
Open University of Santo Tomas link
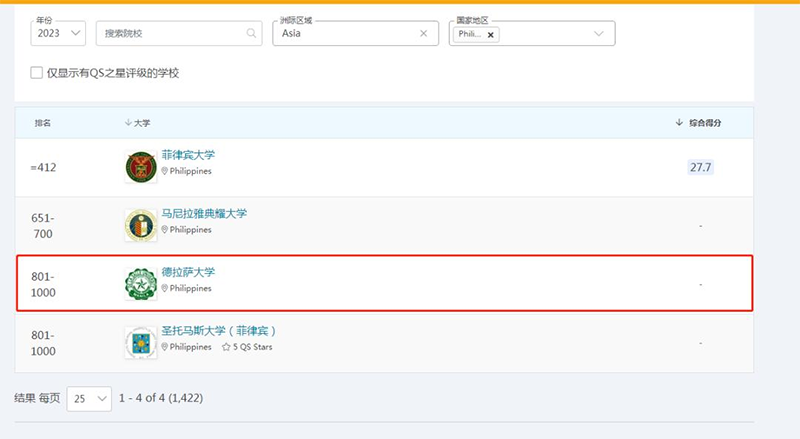219,331
